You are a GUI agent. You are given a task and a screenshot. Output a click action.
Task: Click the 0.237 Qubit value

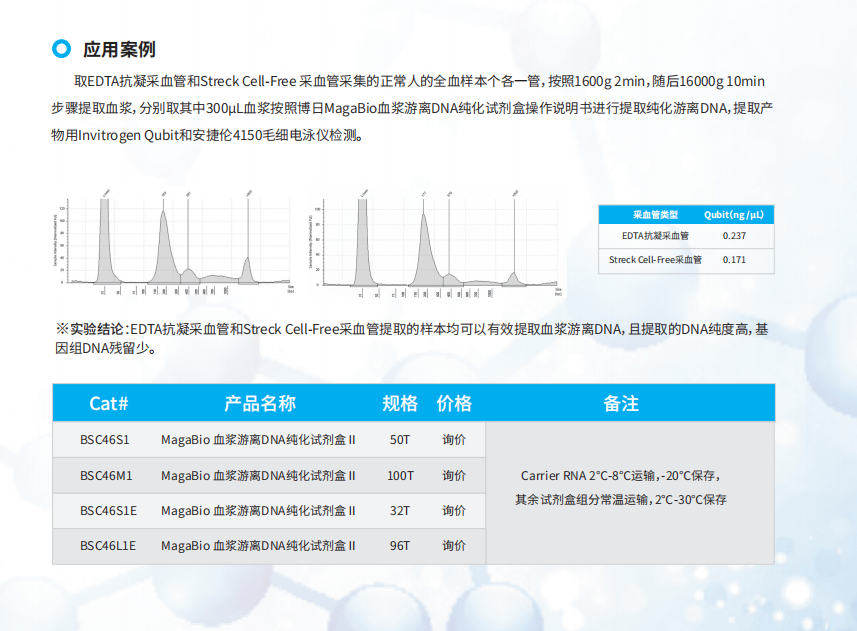click(x=734, y=236)
